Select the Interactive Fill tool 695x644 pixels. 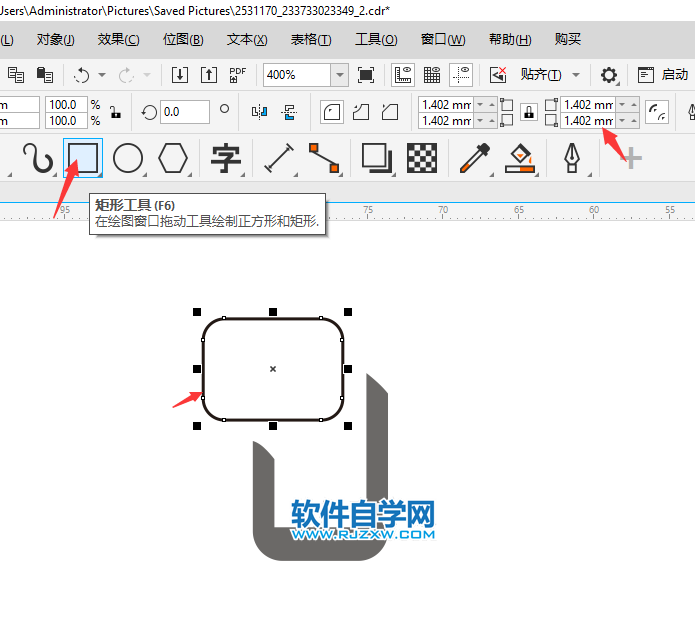point(520,158)
